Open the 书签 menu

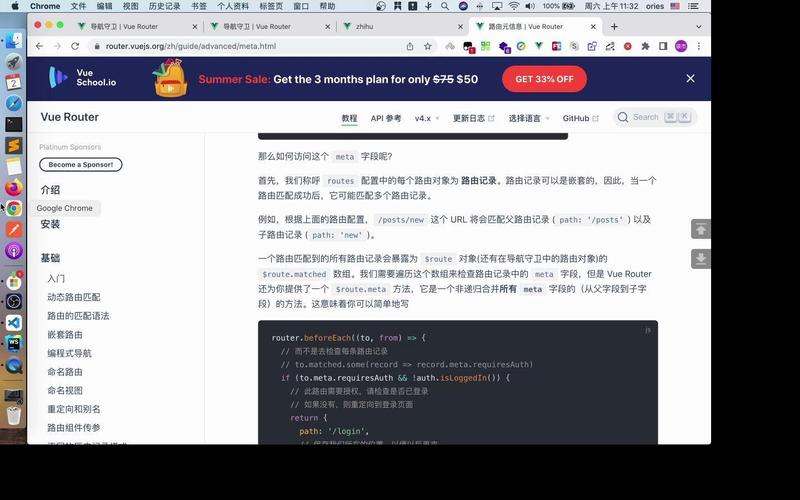coord(199,6)
